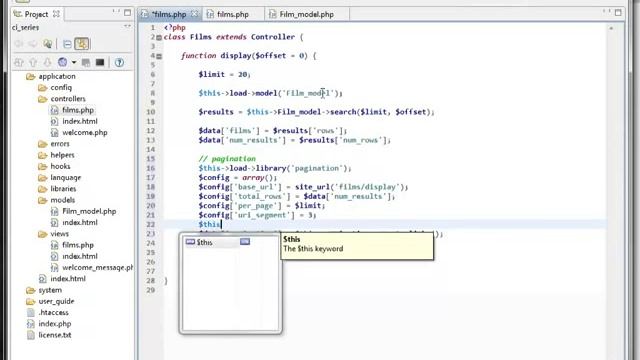640x360 pixels.
Task: Click the greyed Back navigation arrow in Project toolbar
Action: [19, 44]
